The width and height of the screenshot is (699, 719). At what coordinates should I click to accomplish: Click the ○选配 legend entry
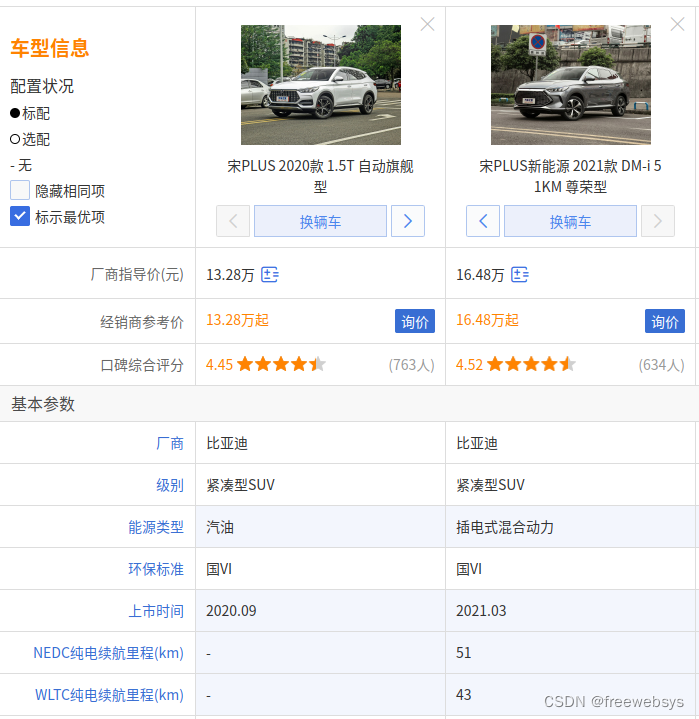coord(30,139)
